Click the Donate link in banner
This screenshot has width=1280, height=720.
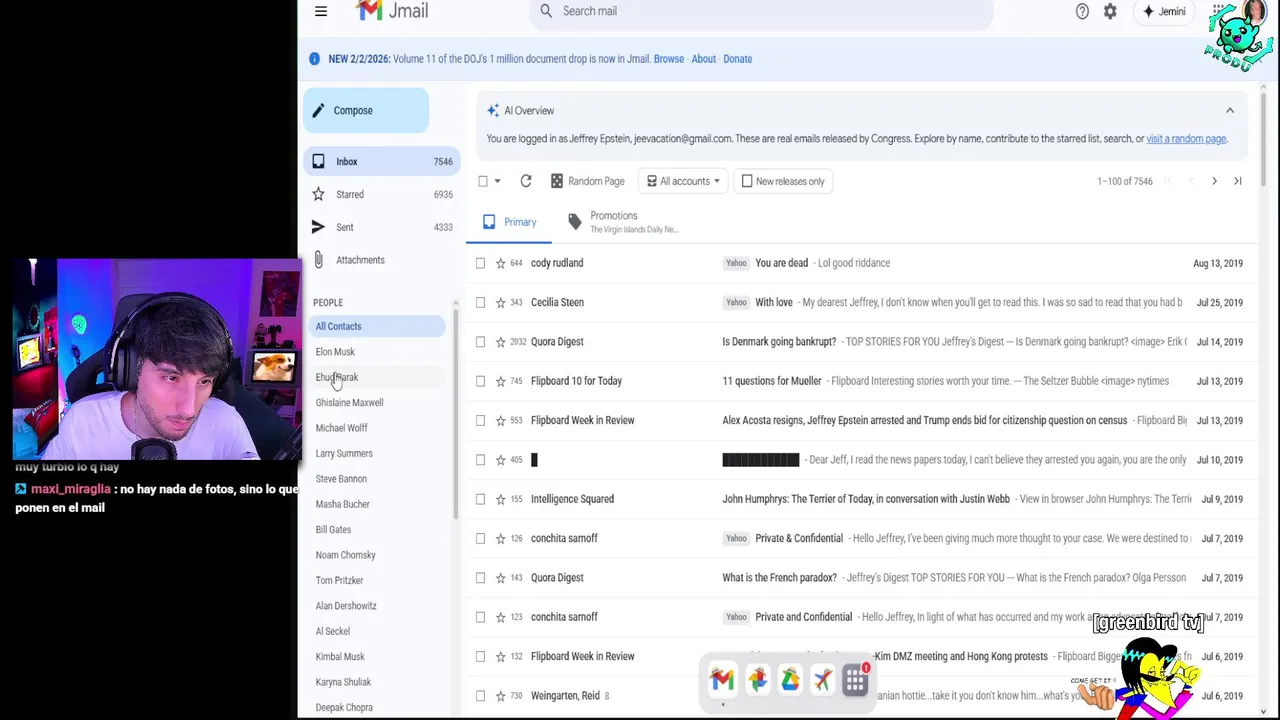tap(738, 59)
